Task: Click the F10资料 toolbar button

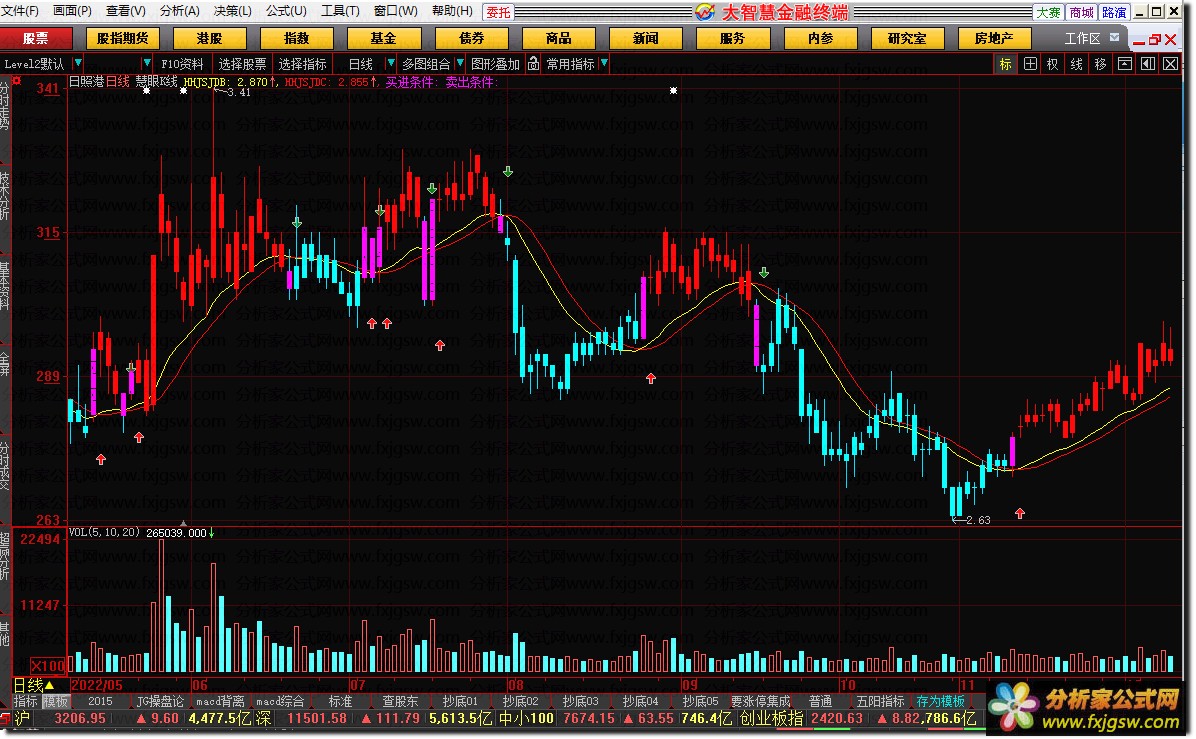Action: tap(182, 64)
